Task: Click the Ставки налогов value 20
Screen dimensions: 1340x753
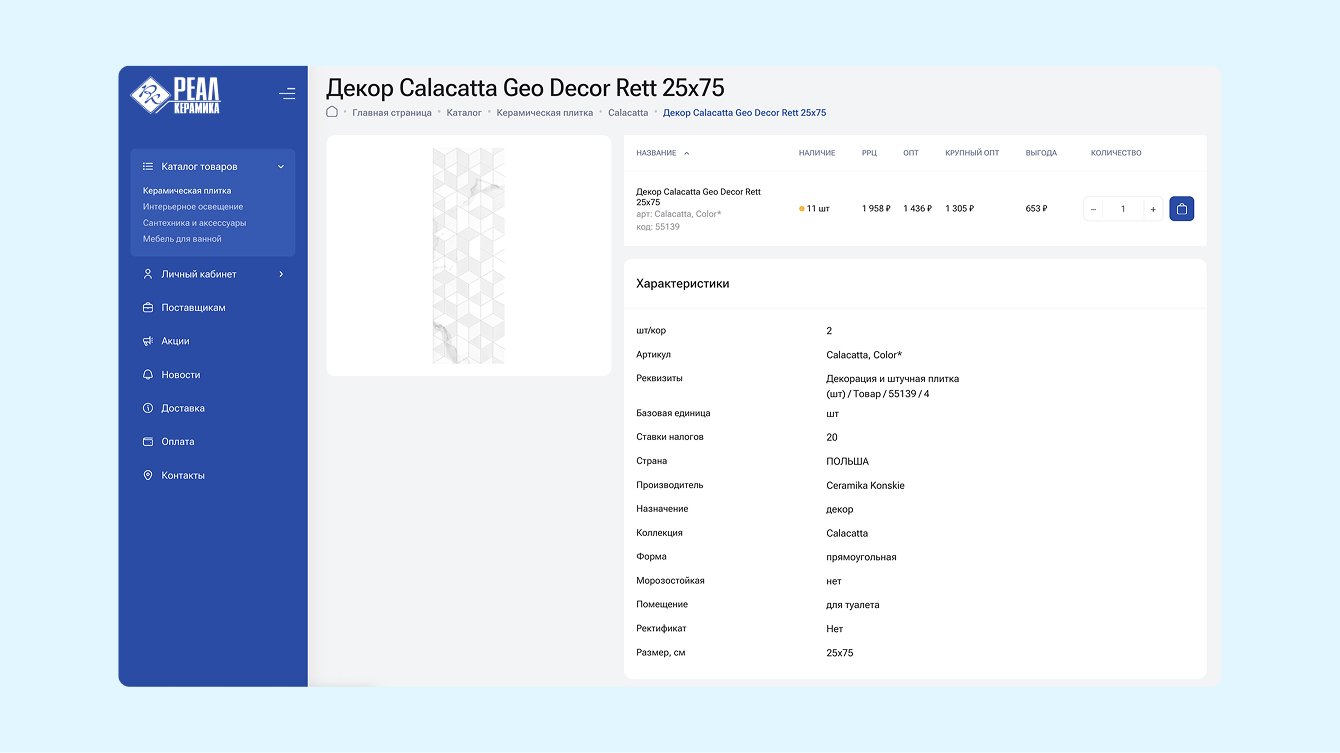Action: coord(832,437)
